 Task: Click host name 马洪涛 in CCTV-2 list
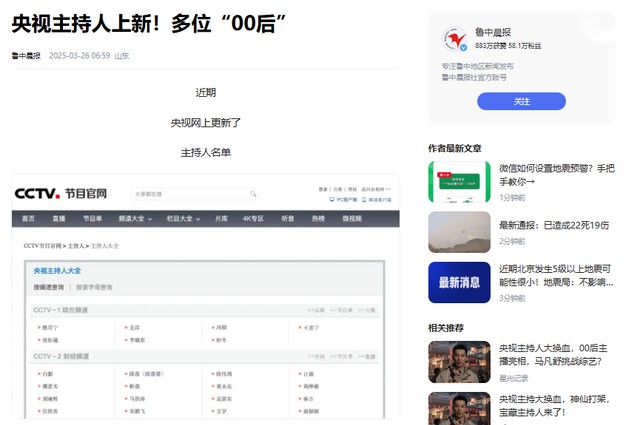pos(137,399)
